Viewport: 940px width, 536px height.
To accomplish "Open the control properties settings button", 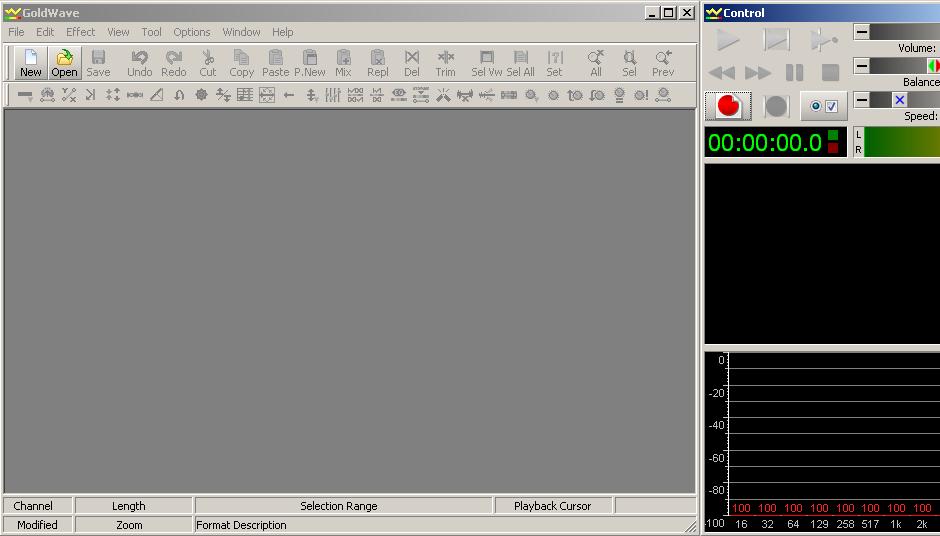I will coord(824,106).
